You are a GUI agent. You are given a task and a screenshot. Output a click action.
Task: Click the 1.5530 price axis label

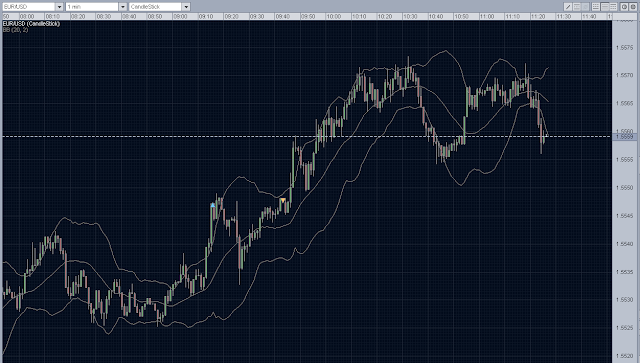tap(624, 300)
